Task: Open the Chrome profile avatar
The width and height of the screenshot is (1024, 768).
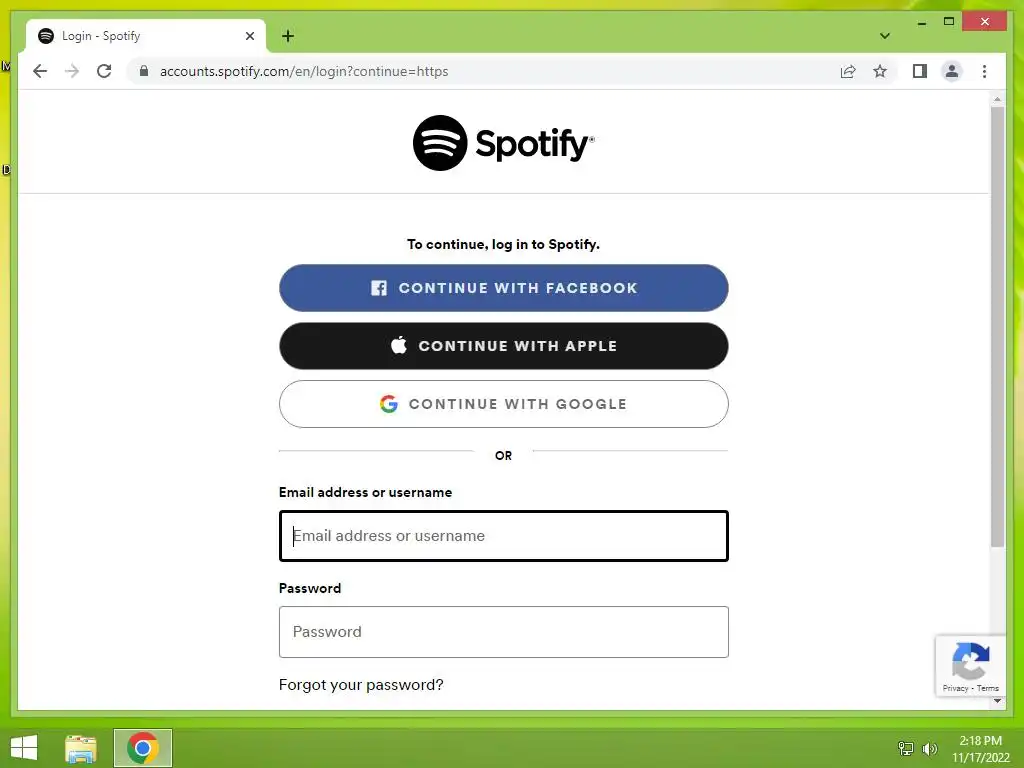Action: tap(952, 71)
